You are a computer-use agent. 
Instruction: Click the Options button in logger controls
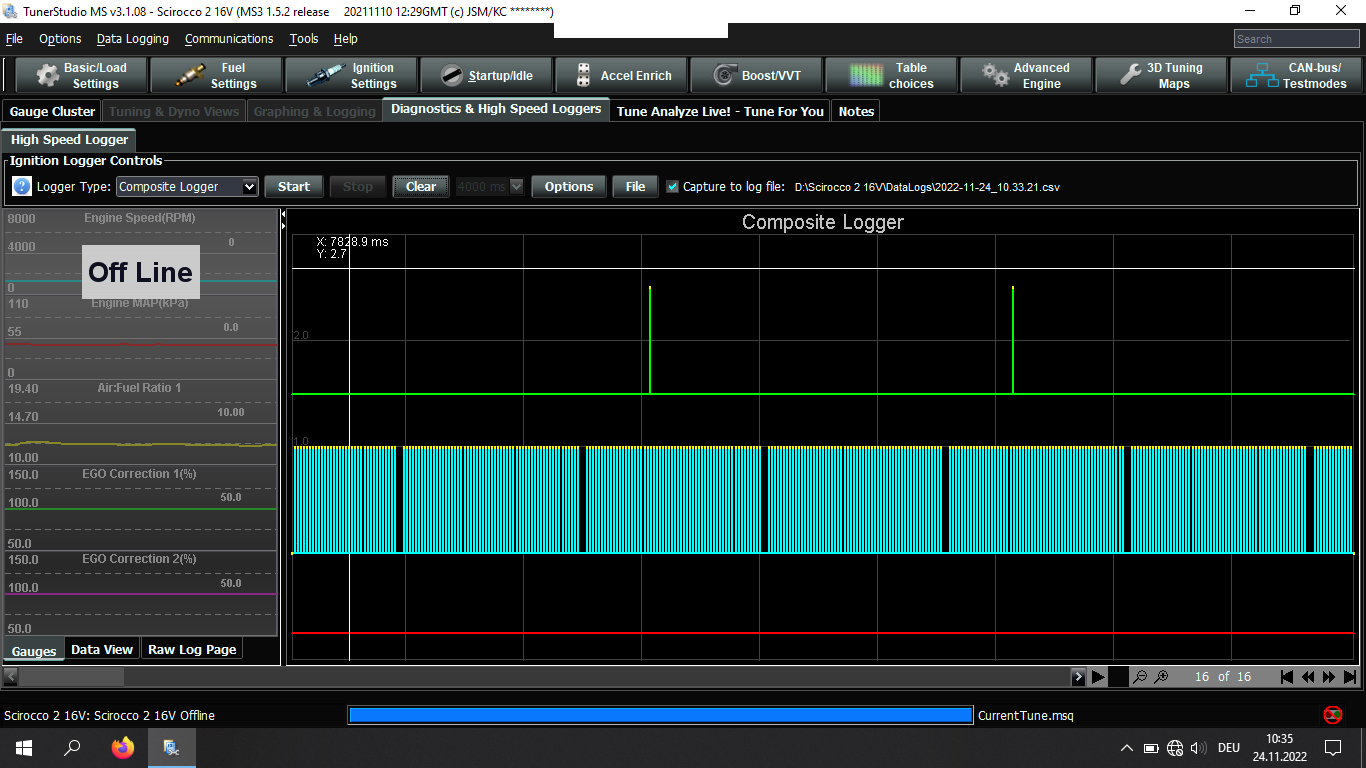[568, 187]
